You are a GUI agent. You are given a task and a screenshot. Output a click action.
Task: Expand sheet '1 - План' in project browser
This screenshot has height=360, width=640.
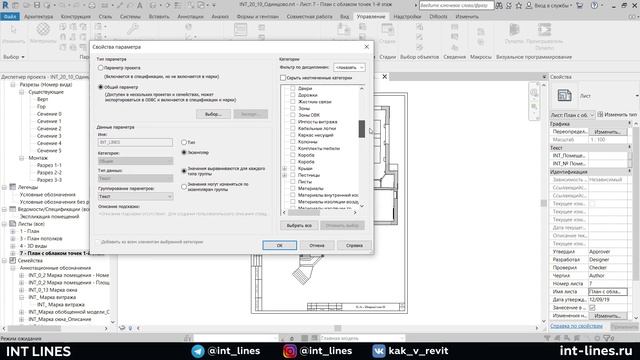click(x=13, y=231)
